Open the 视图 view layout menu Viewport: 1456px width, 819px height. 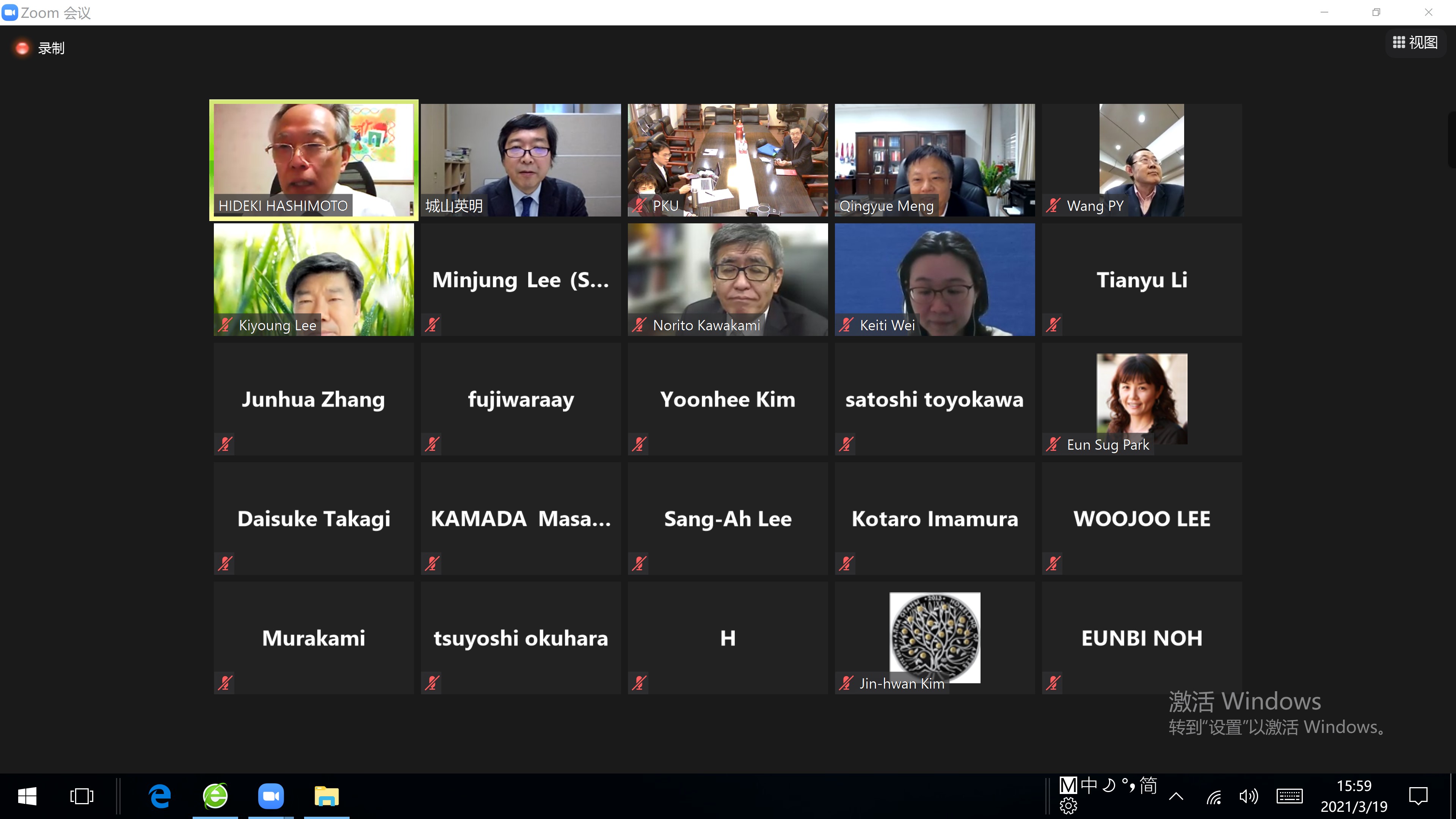[x=1415, y=42]
